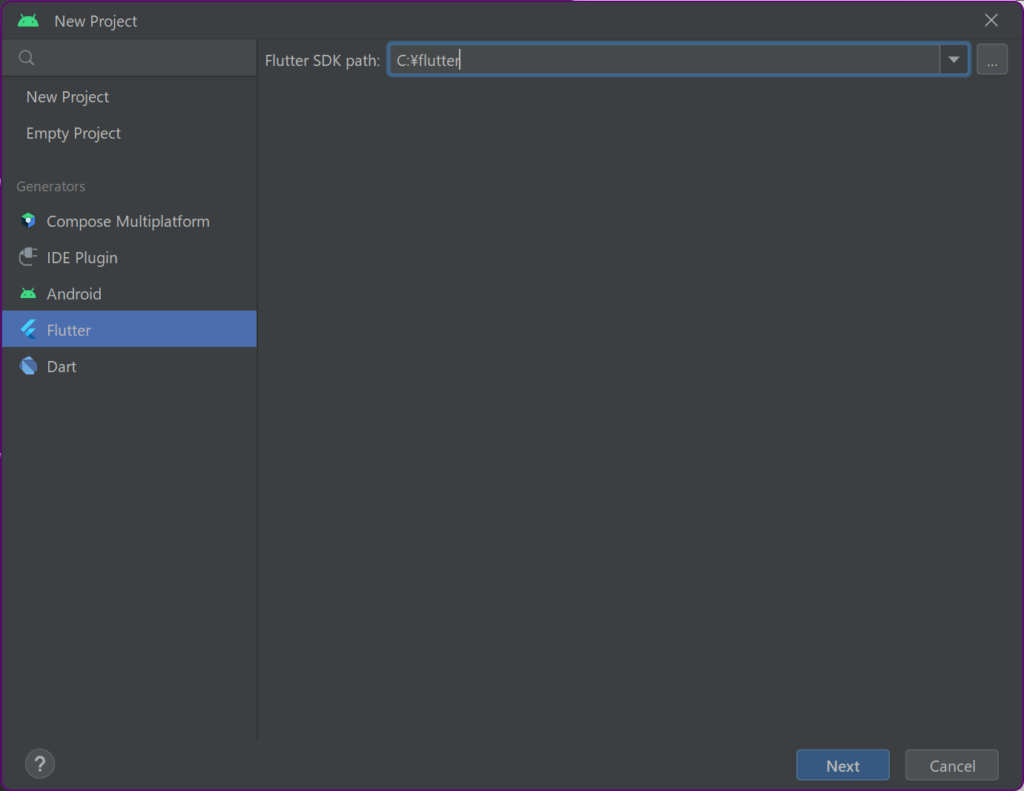Click the Android Studio logo in title bar
1024x791 pixels.
pyautogui.click(x=28, y=21)
